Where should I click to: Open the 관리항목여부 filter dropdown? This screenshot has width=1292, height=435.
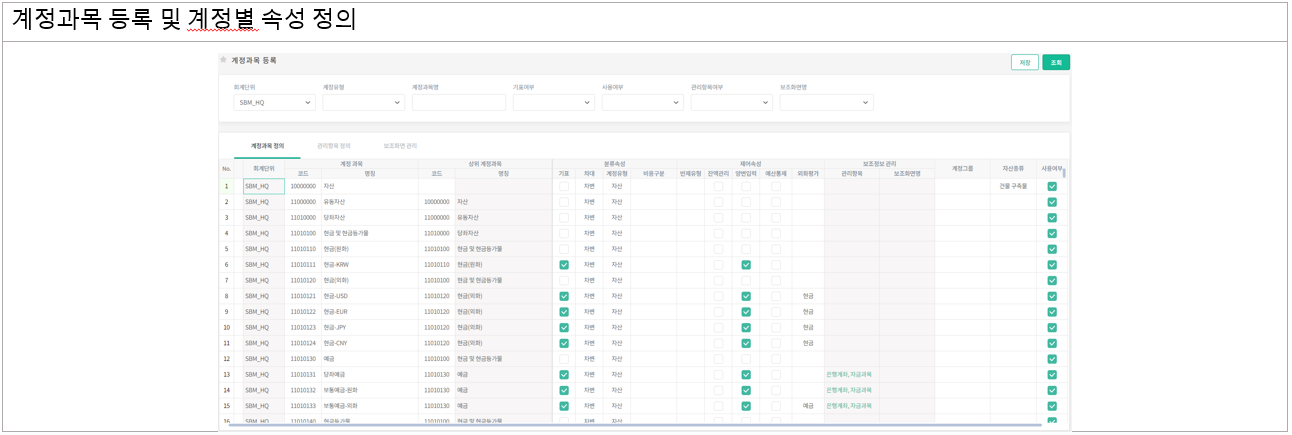731,102
